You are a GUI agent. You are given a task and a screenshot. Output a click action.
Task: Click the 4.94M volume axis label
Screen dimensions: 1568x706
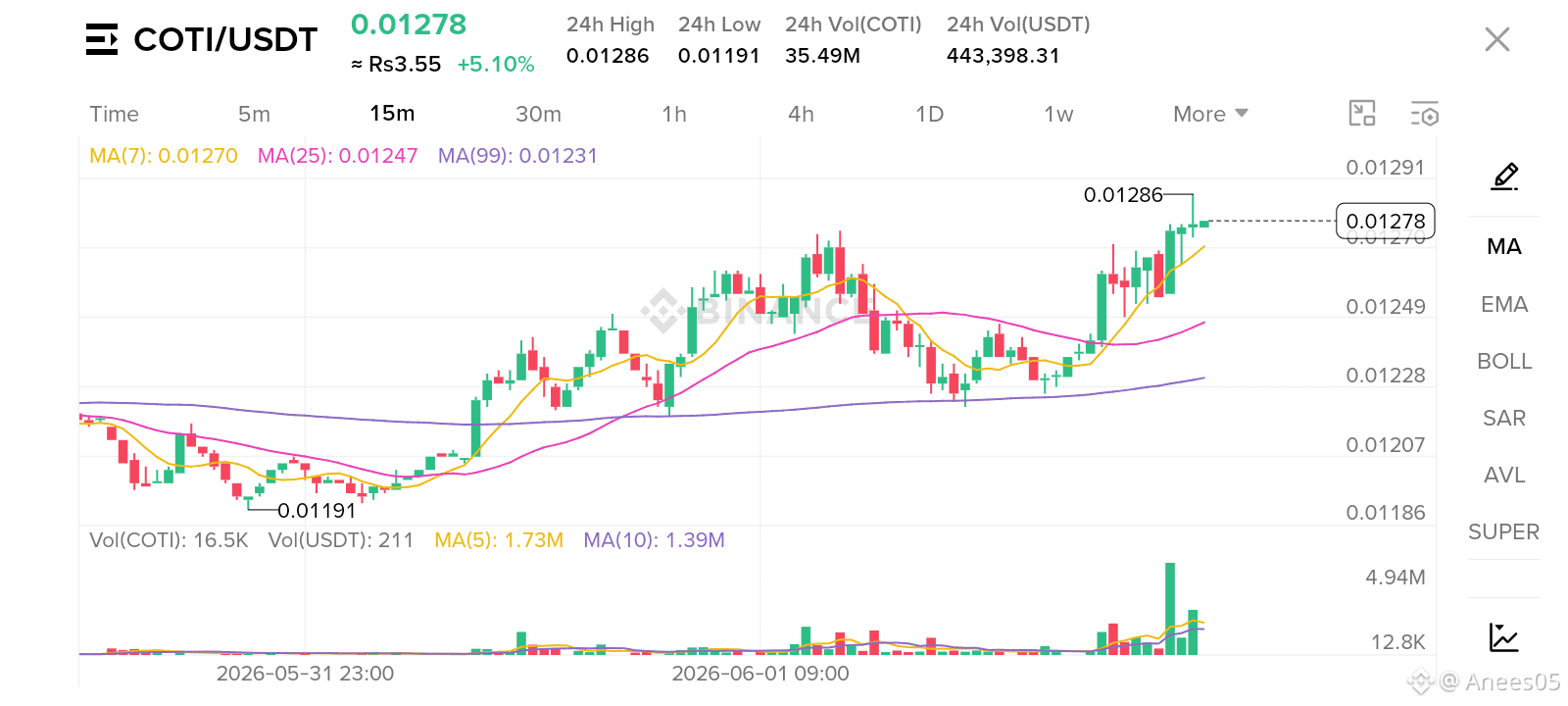pos(1396,578)
